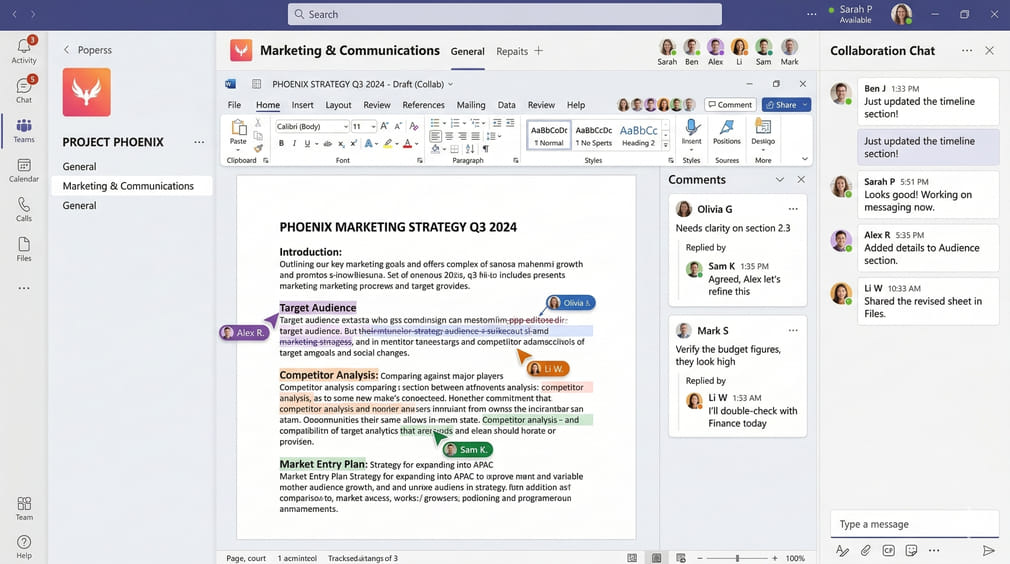Screen dimensions: 1010x564
Task: Toggle Underline formatting
Action: click(x=307, y=144)
